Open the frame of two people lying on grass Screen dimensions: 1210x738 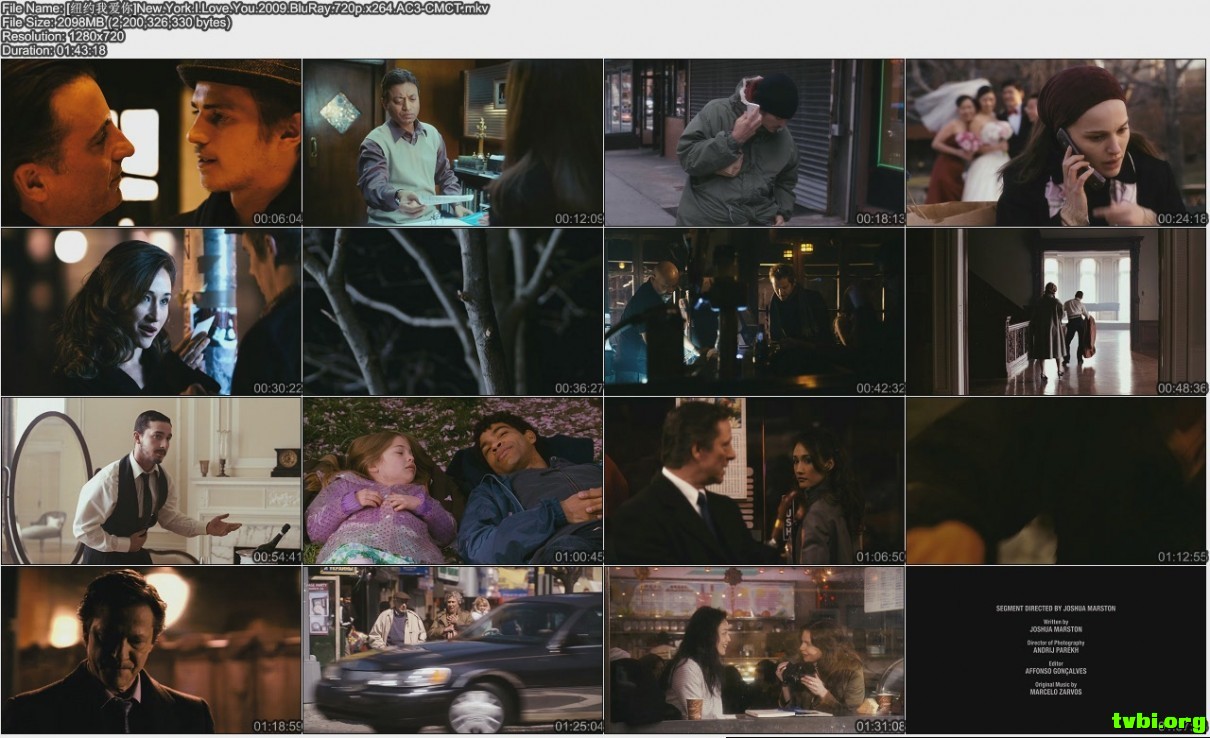click(x=453, y=481)
